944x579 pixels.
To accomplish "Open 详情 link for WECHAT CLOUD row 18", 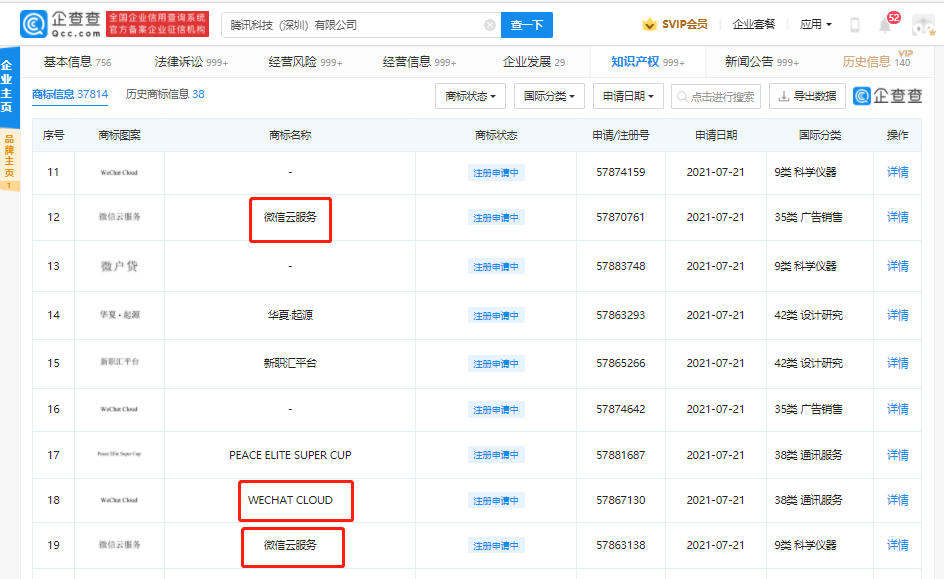I will click(x=897, y=500).
